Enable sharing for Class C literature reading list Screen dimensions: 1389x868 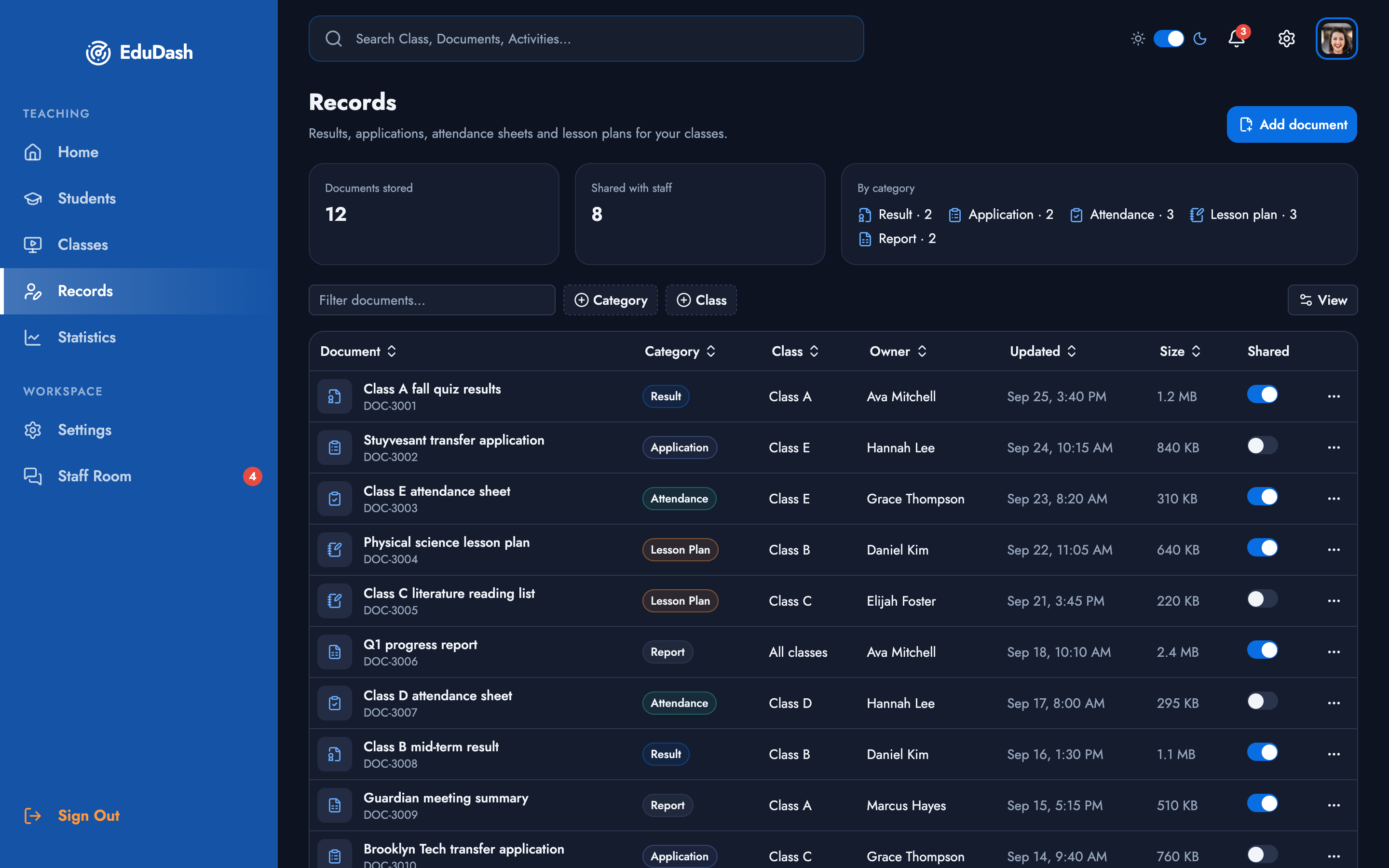tap(1262, 599)
